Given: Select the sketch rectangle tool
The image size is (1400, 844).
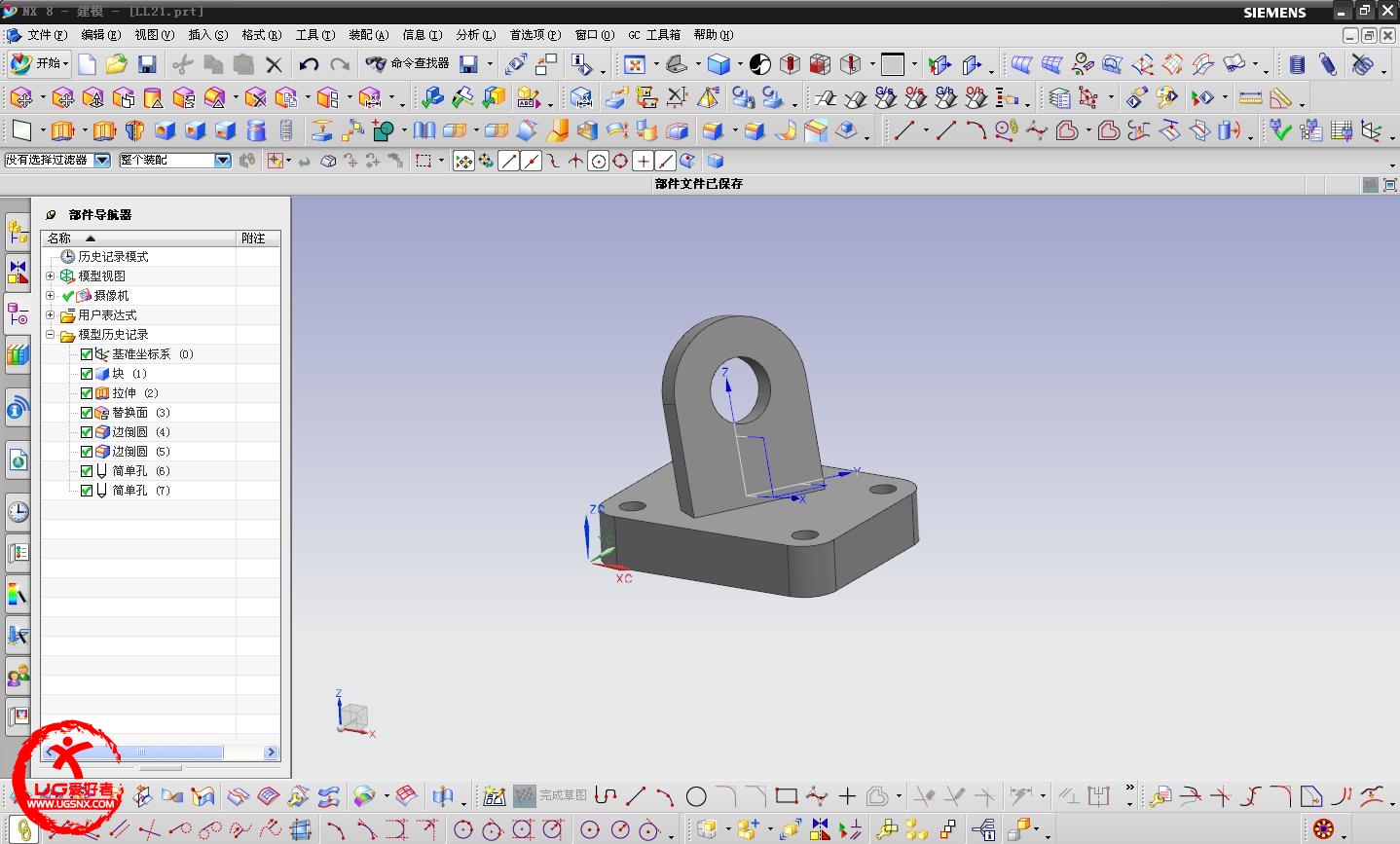Looking at the screenshot, I should tap(787, 796).
